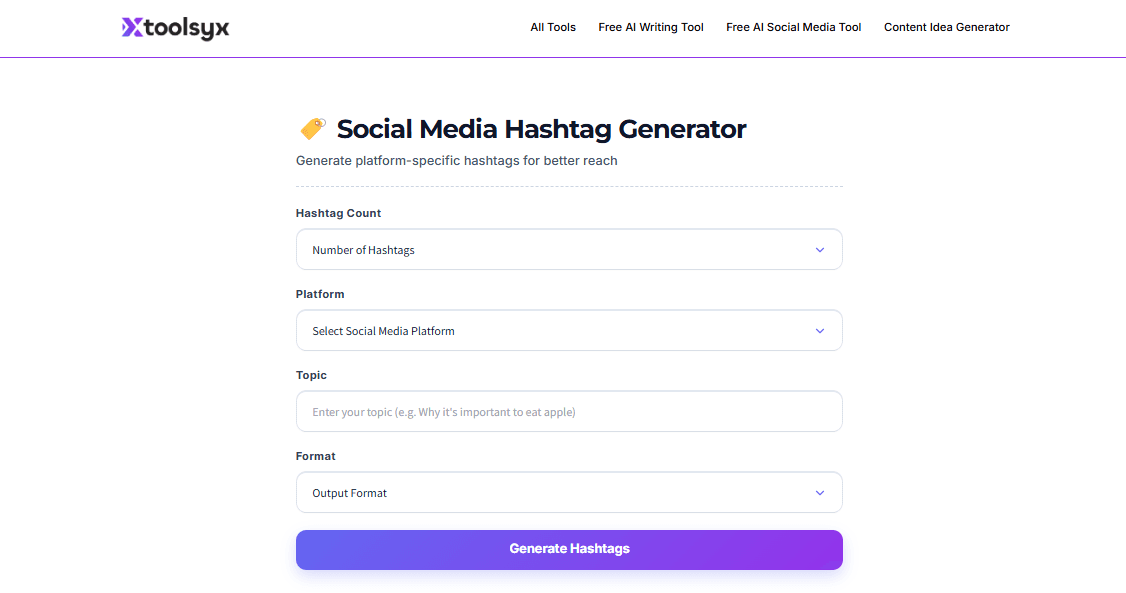Click the Social Media Hashtag Generator heading

[x=541, y=129]
